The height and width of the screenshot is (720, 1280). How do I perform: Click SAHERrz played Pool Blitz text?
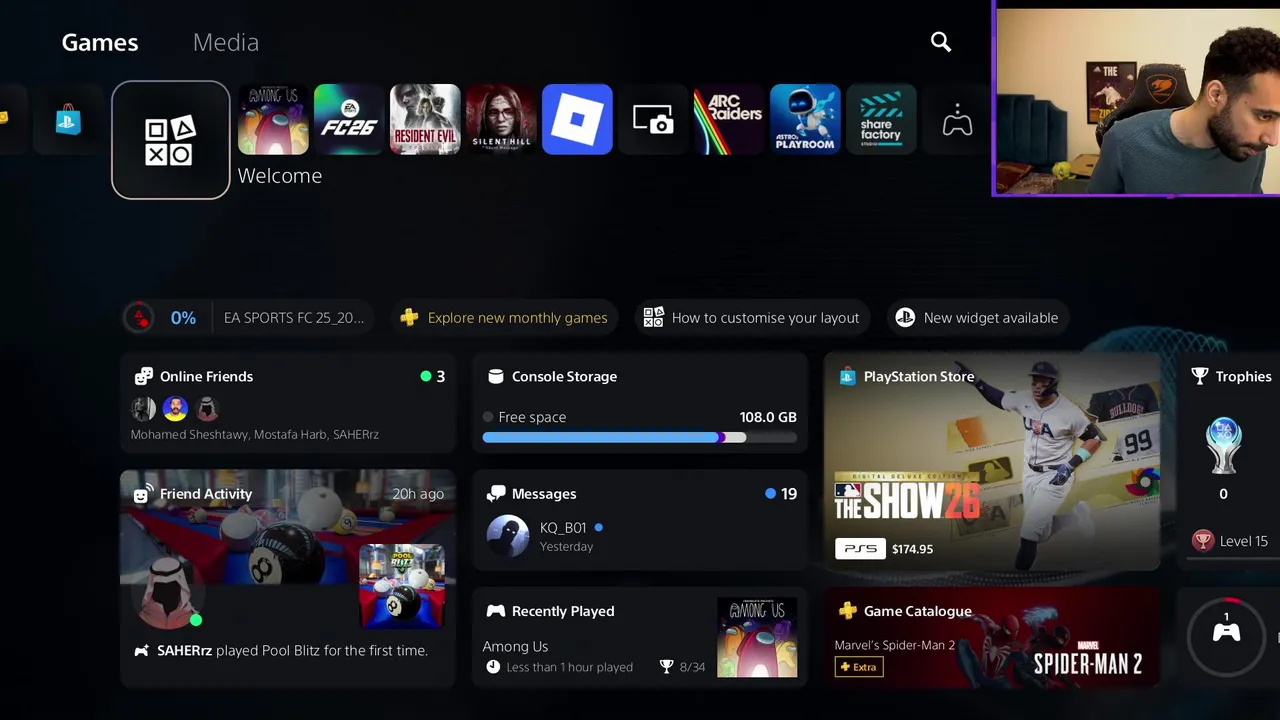292,650
